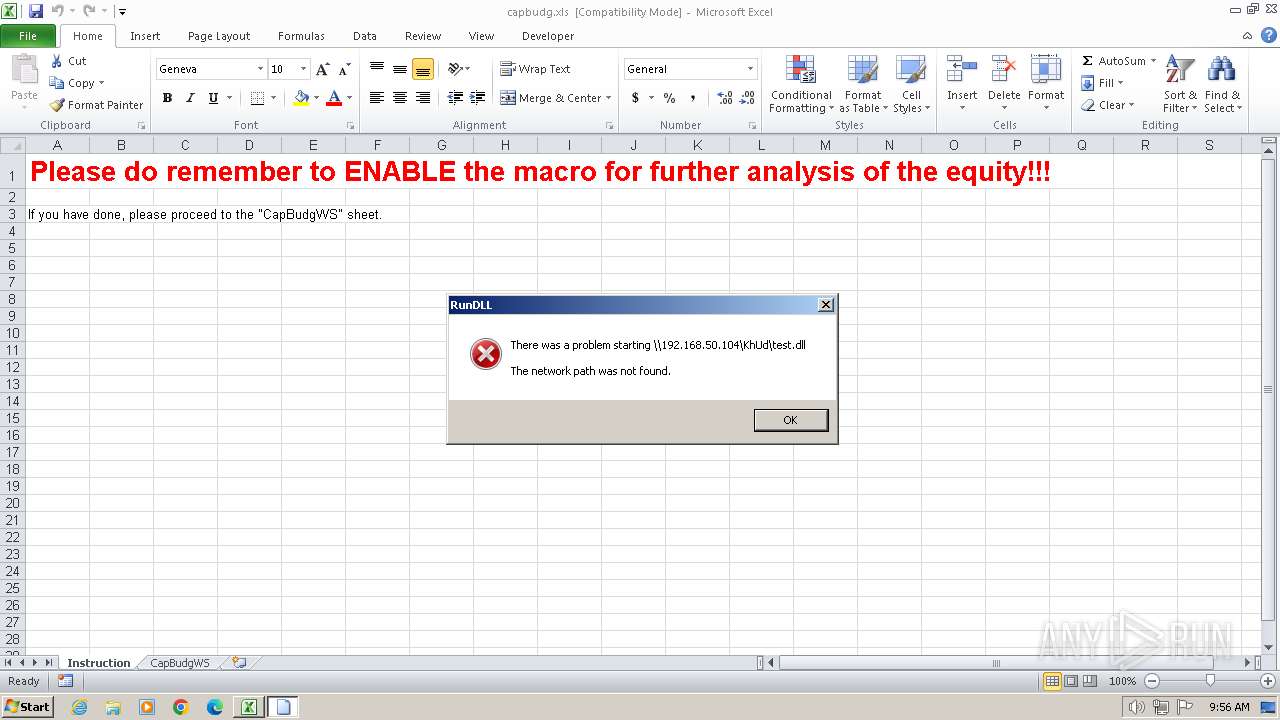Click the Delete cells icon
This screenshot has width=1280, height=720.
(1004, 70)
